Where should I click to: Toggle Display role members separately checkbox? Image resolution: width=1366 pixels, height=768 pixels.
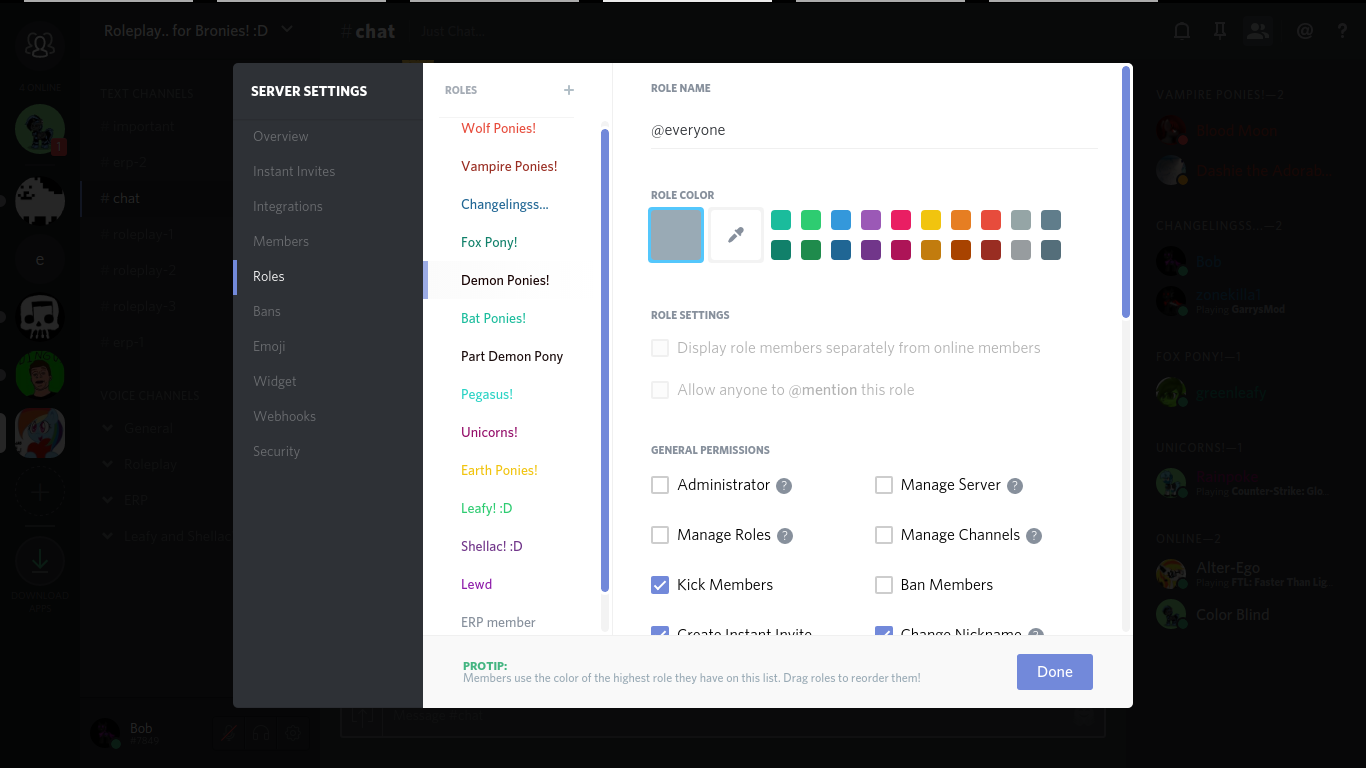[x=660, y=348]
